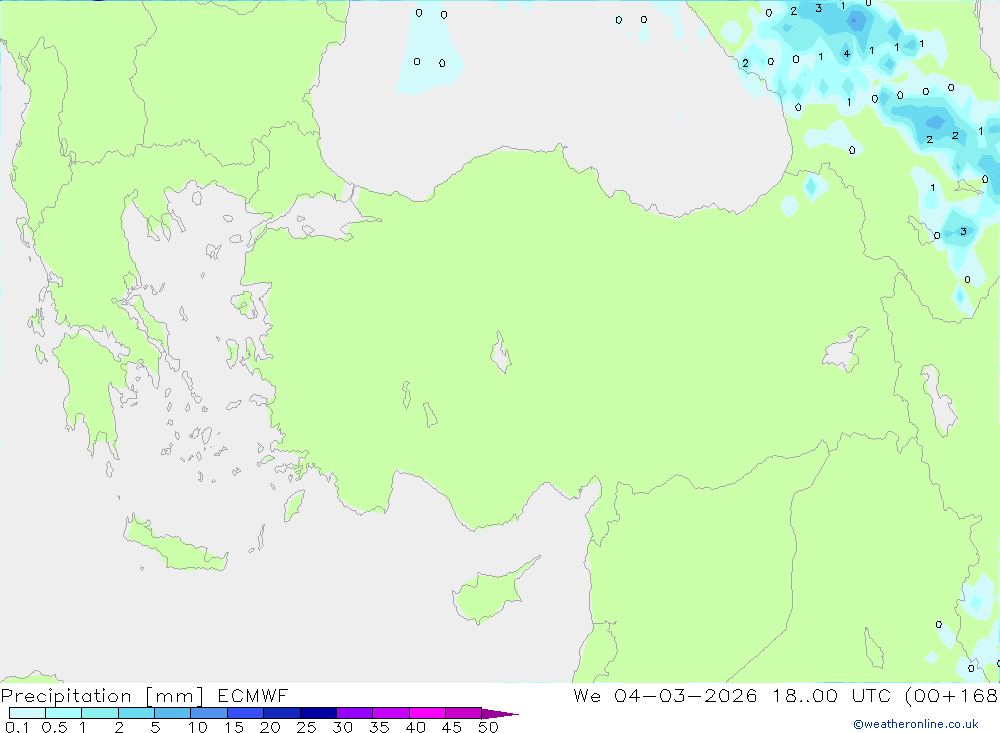Click the 'ECMWF' model label
Screen dimensions: 1000x733
(253, 695)
